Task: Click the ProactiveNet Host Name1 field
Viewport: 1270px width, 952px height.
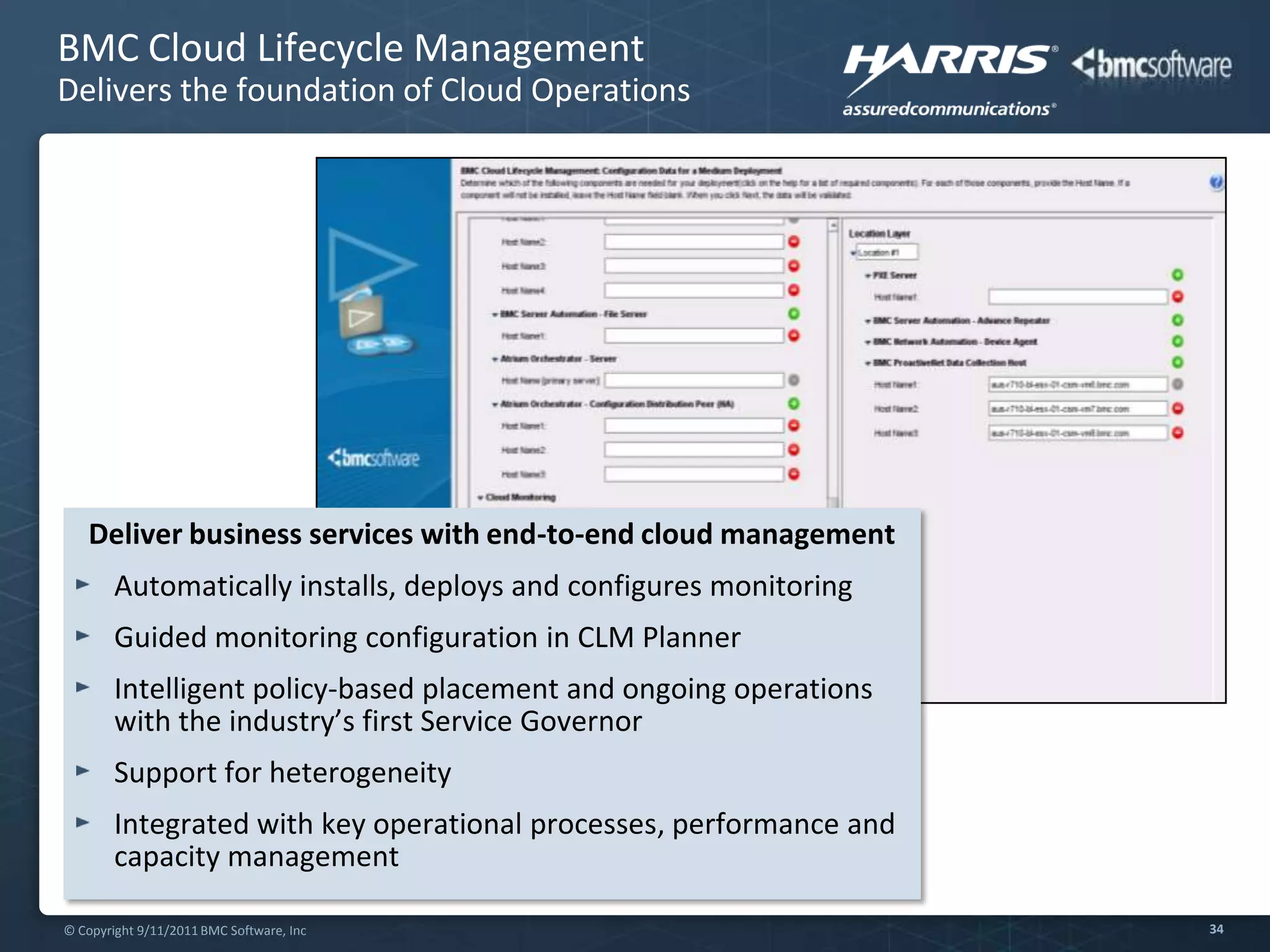Action: coord(1077,384)
